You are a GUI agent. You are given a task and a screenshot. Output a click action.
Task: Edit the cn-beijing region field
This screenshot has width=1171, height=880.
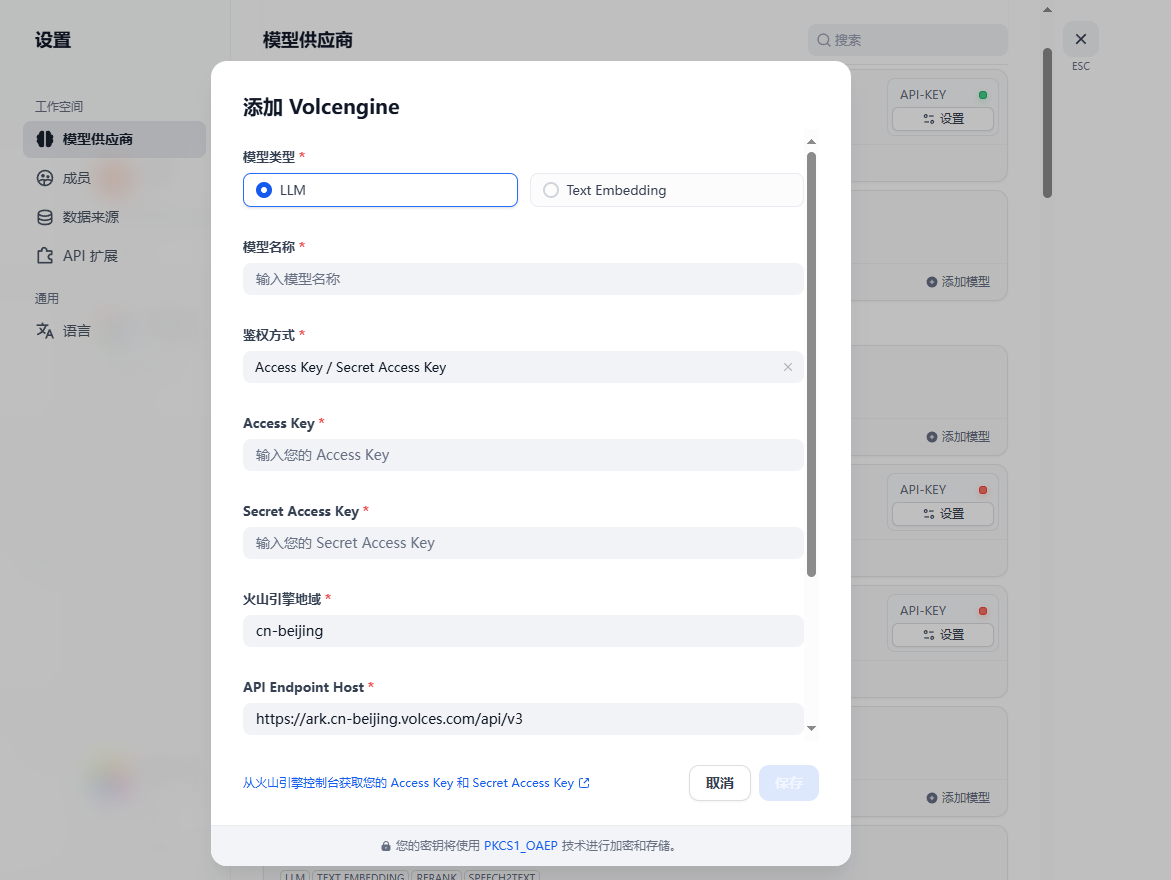(x=522, y=631)
